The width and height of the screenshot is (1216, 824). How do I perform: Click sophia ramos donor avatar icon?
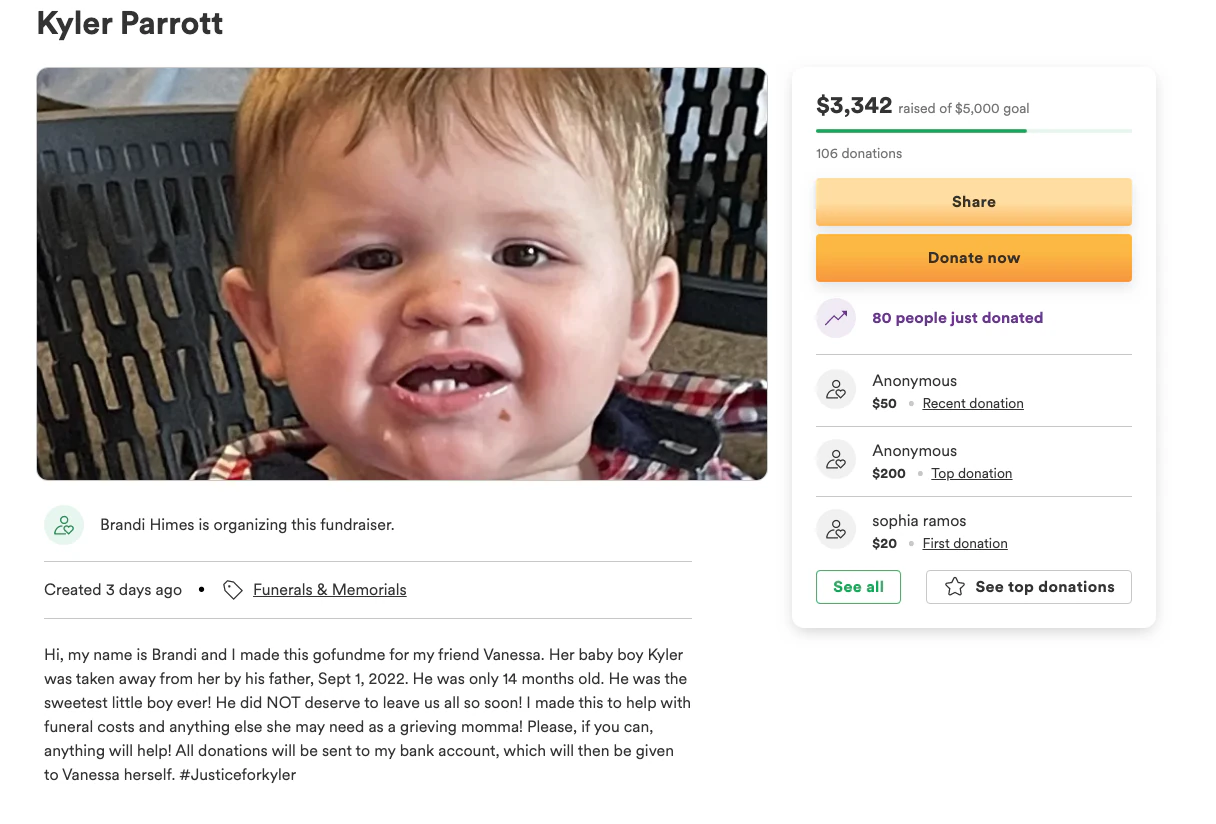[x=836, y=529]
